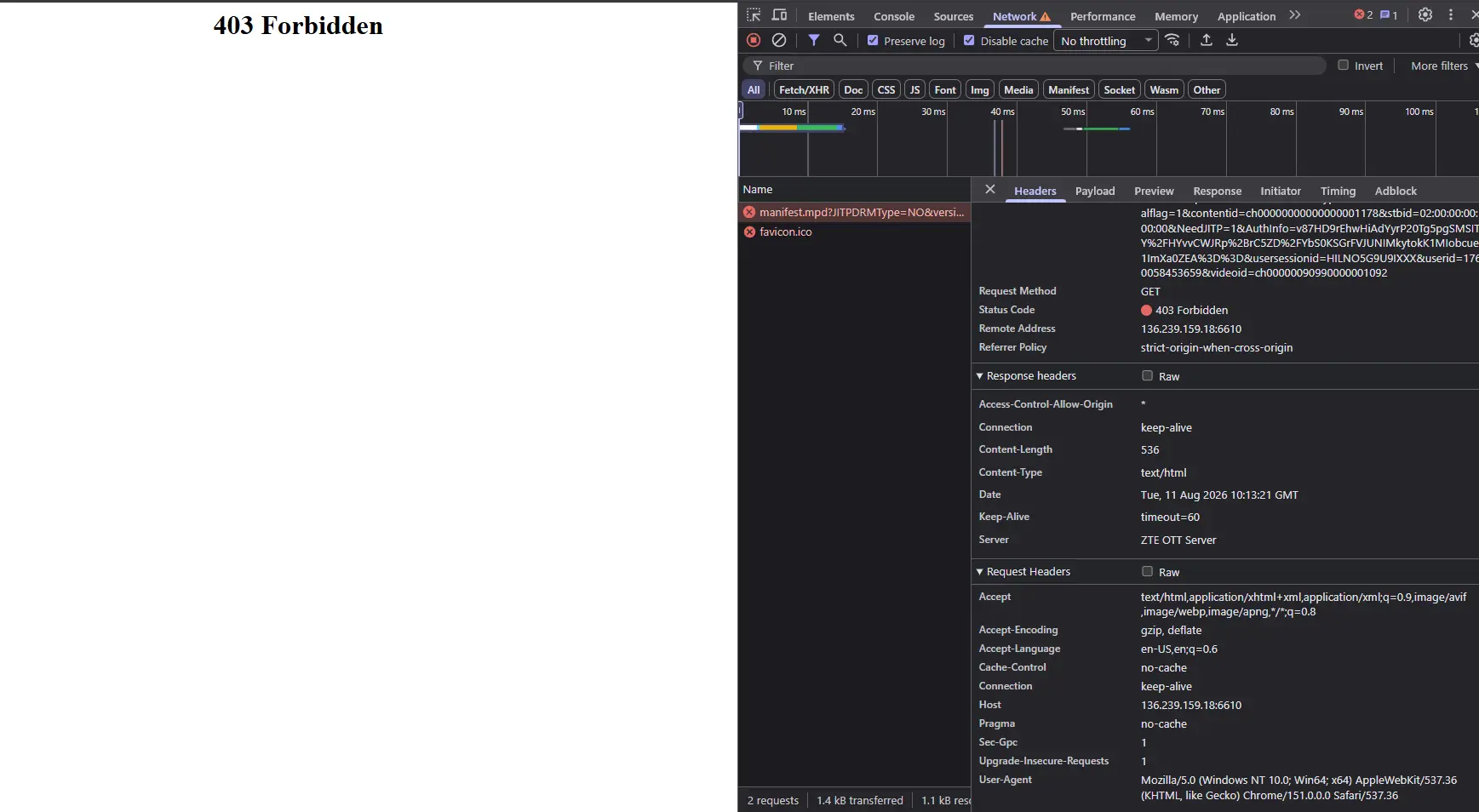This screenshot has width=1479, height=812.
Task: Filter requests by Other
Action: point(1207,89)
